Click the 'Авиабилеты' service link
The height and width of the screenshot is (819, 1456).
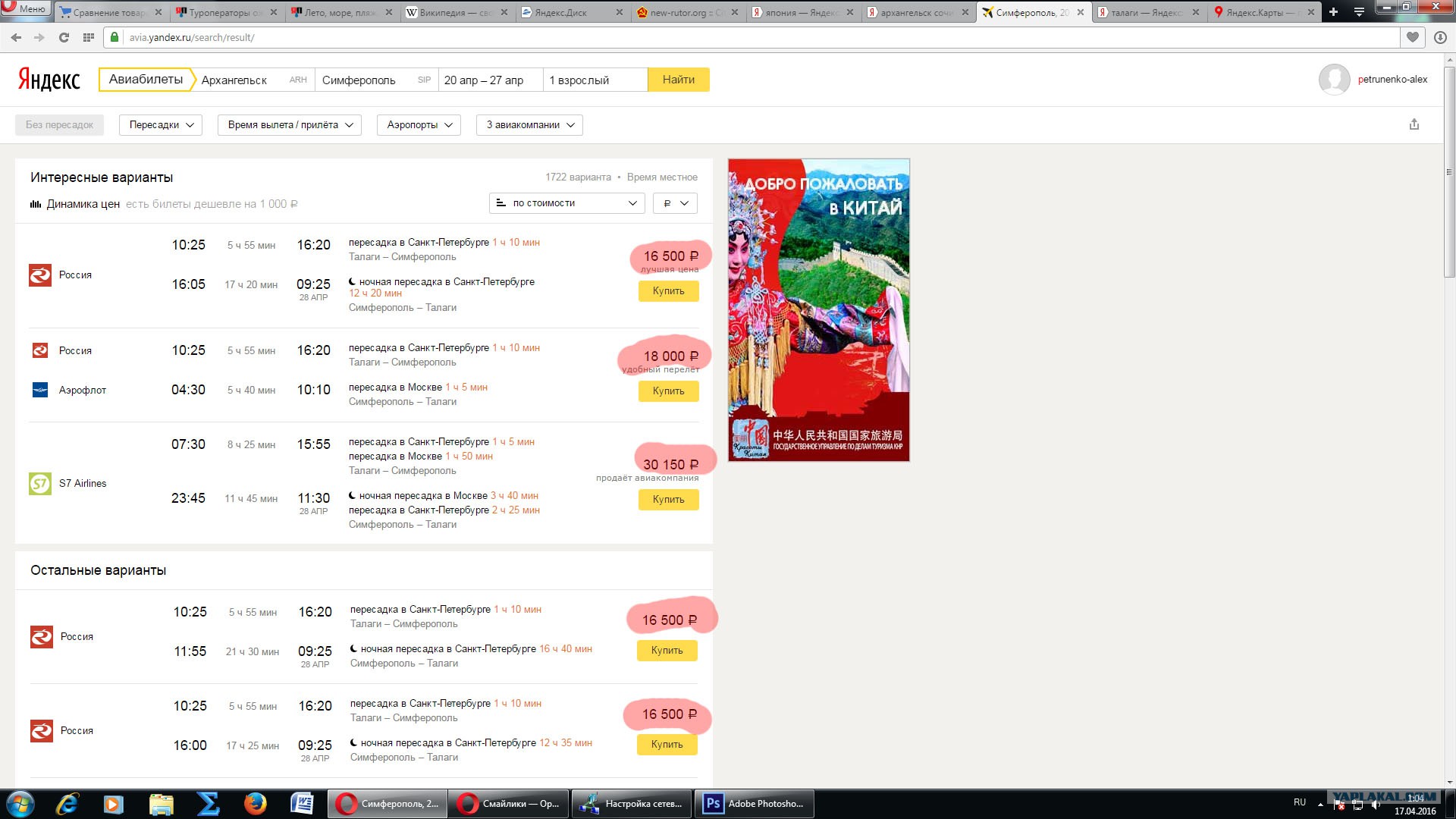tap(146, 80)
